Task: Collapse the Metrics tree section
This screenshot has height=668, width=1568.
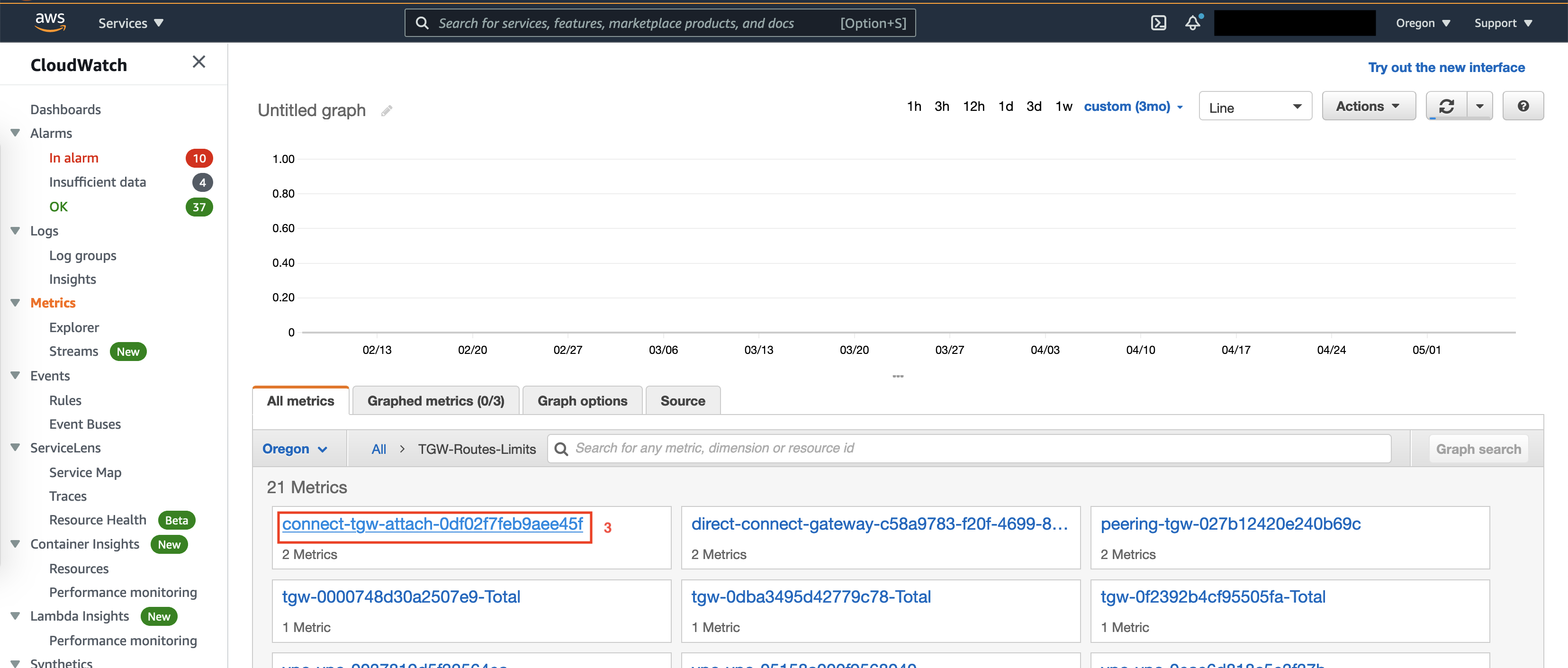Action: 16,303
